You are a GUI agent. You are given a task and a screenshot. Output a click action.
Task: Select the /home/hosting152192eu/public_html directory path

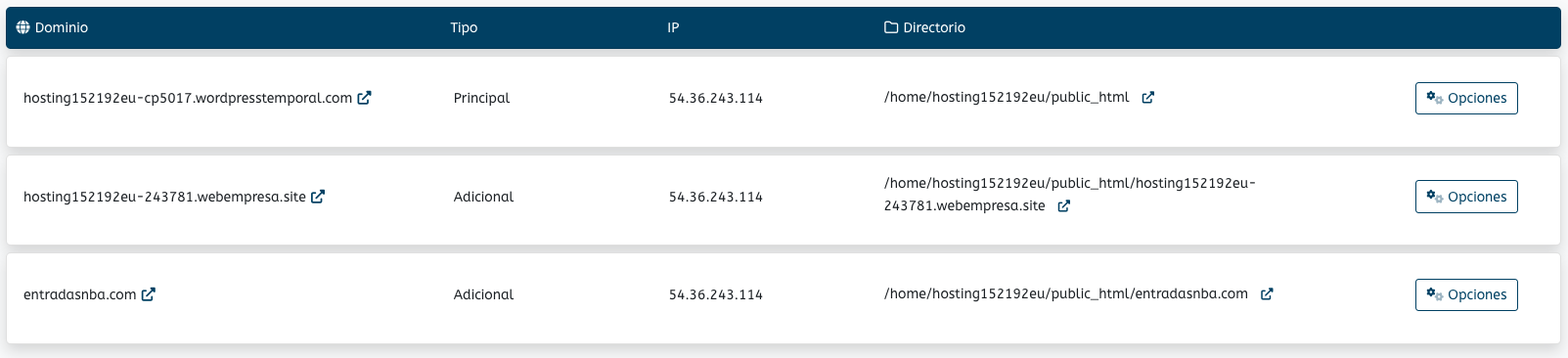pyautogui.click(x=1007, y=97)
